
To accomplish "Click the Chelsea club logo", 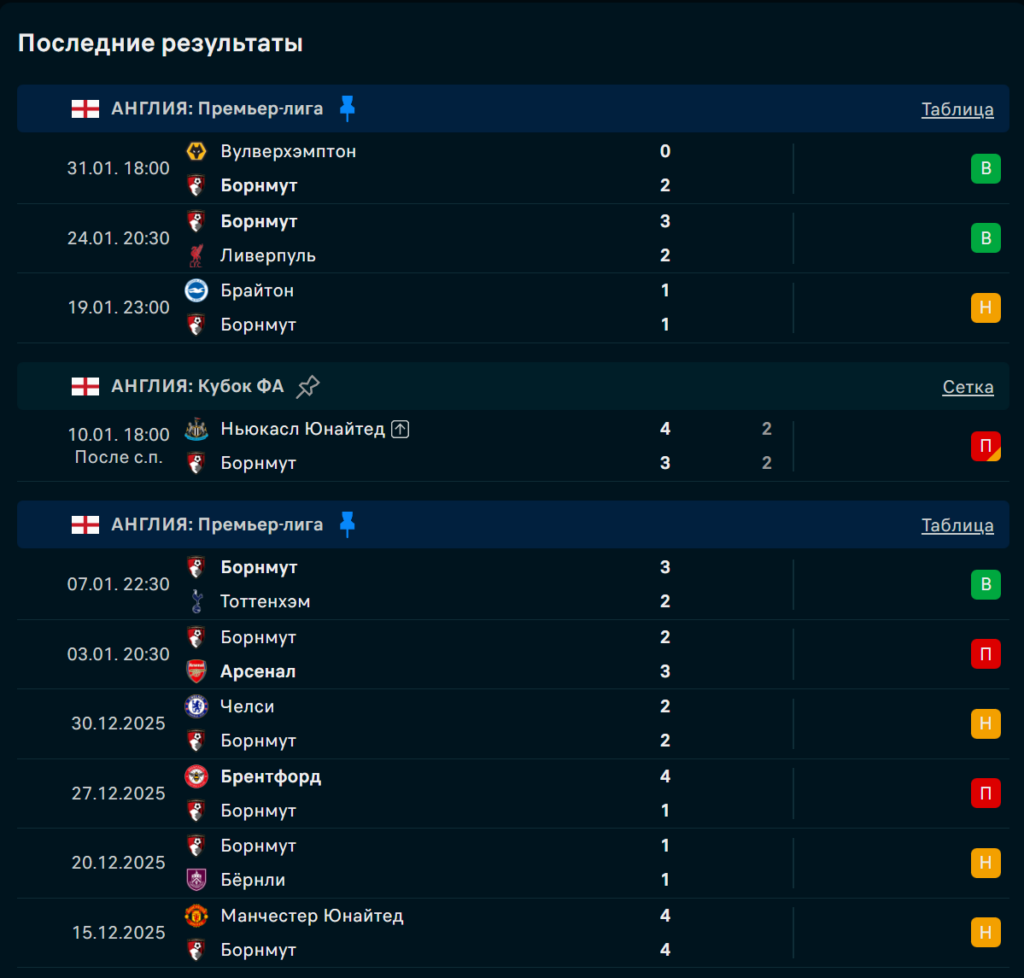I will (196, 706).
